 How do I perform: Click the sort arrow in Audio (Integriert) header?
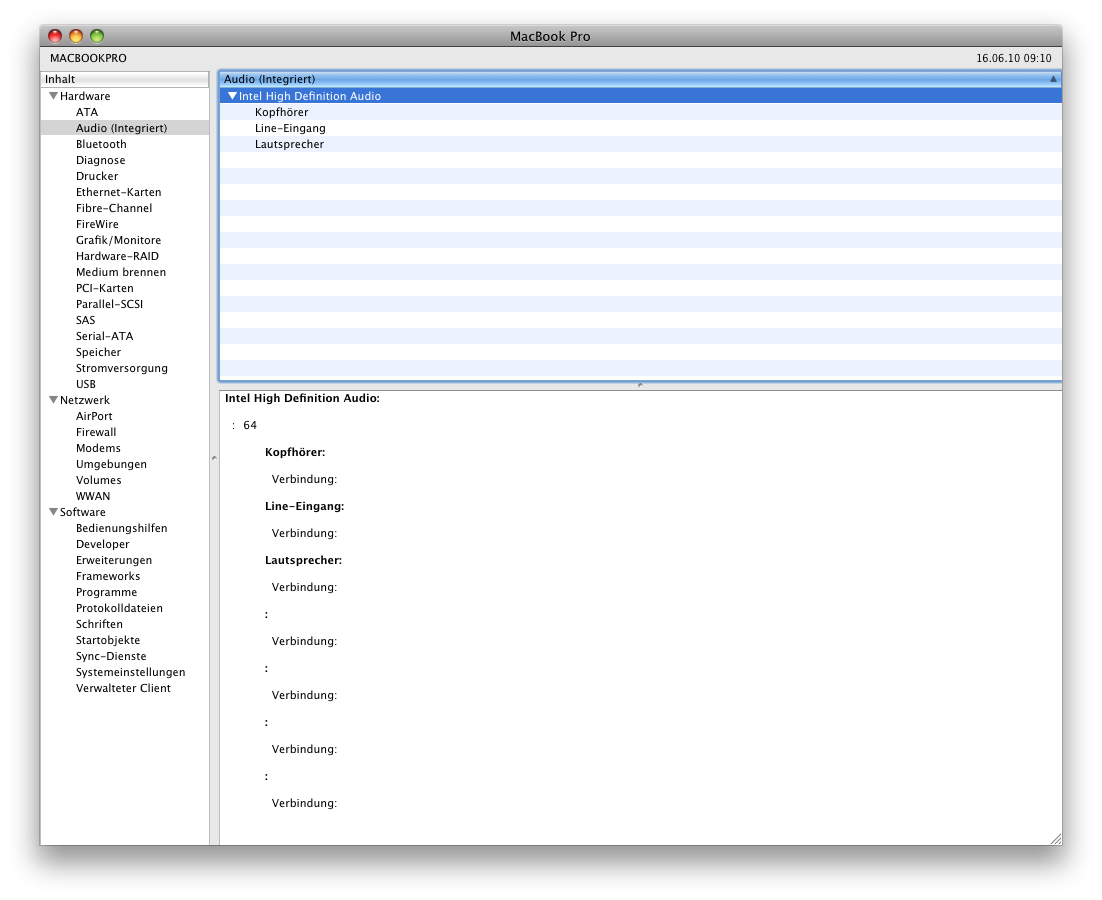pos(1053,79)
